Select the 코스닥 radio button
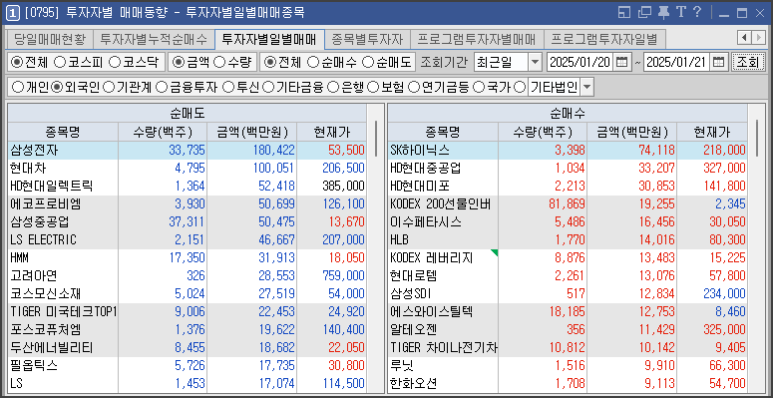Image resolution: width=773 pixels, height=398 pixels. (x=114, y=62)
